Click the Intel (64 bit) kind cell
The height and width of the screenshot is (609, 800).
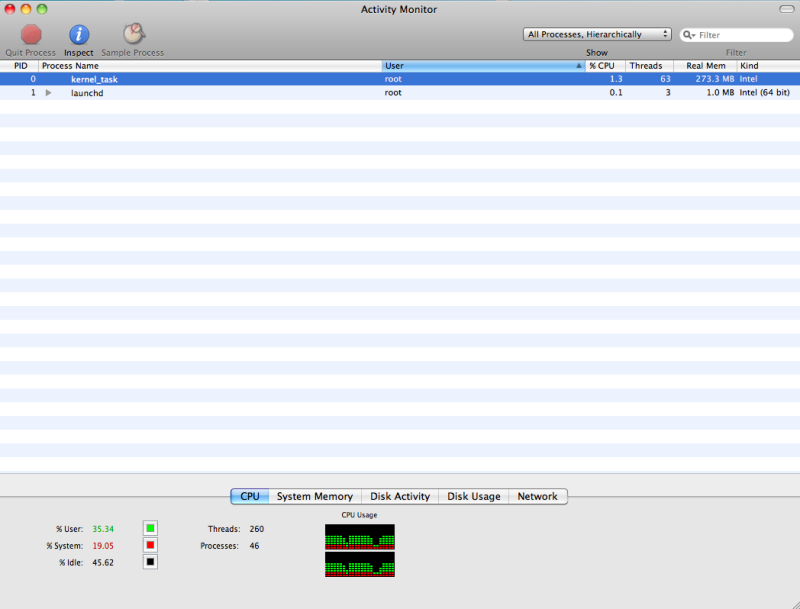point(764,93)
